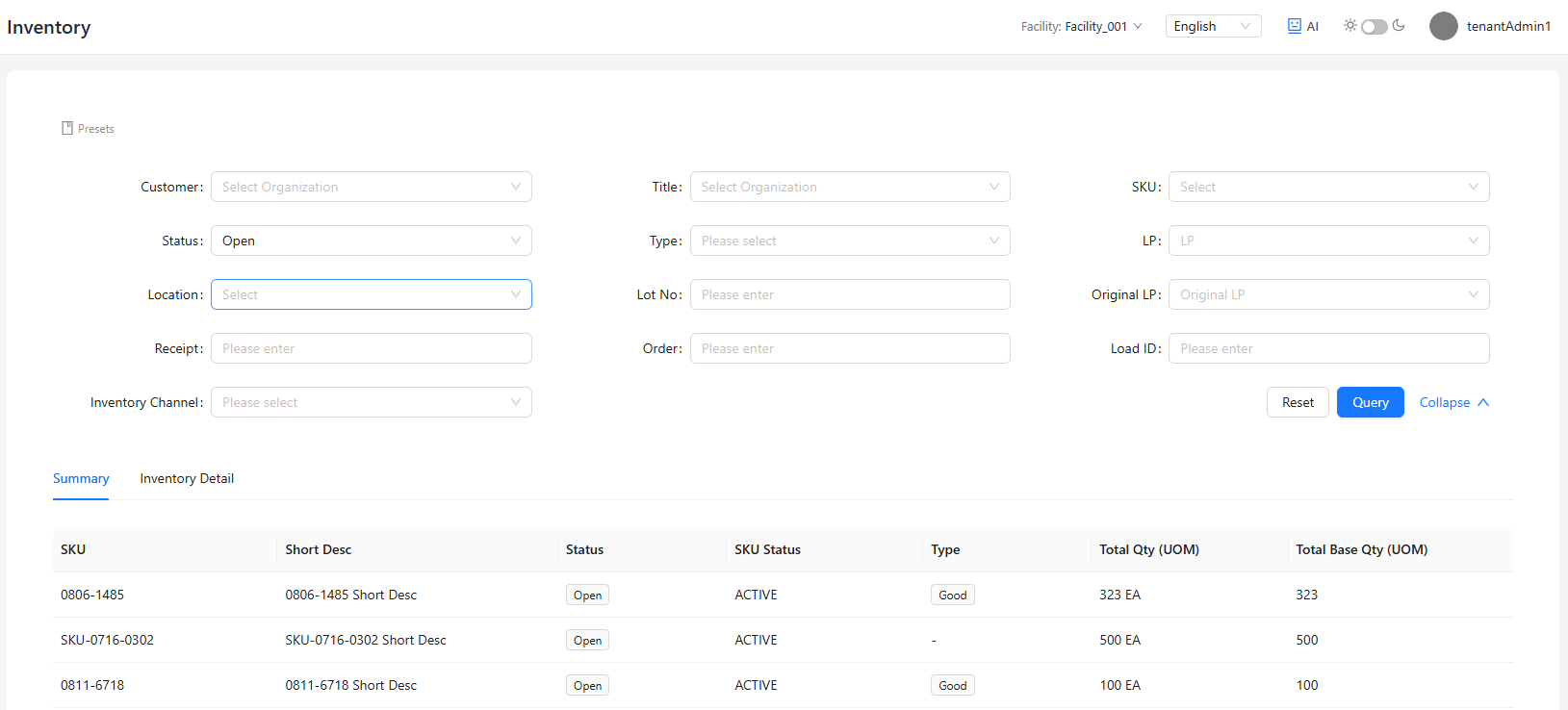
Task: Click the tenantAdmin1 username
Action: (x=1508, y=26)
